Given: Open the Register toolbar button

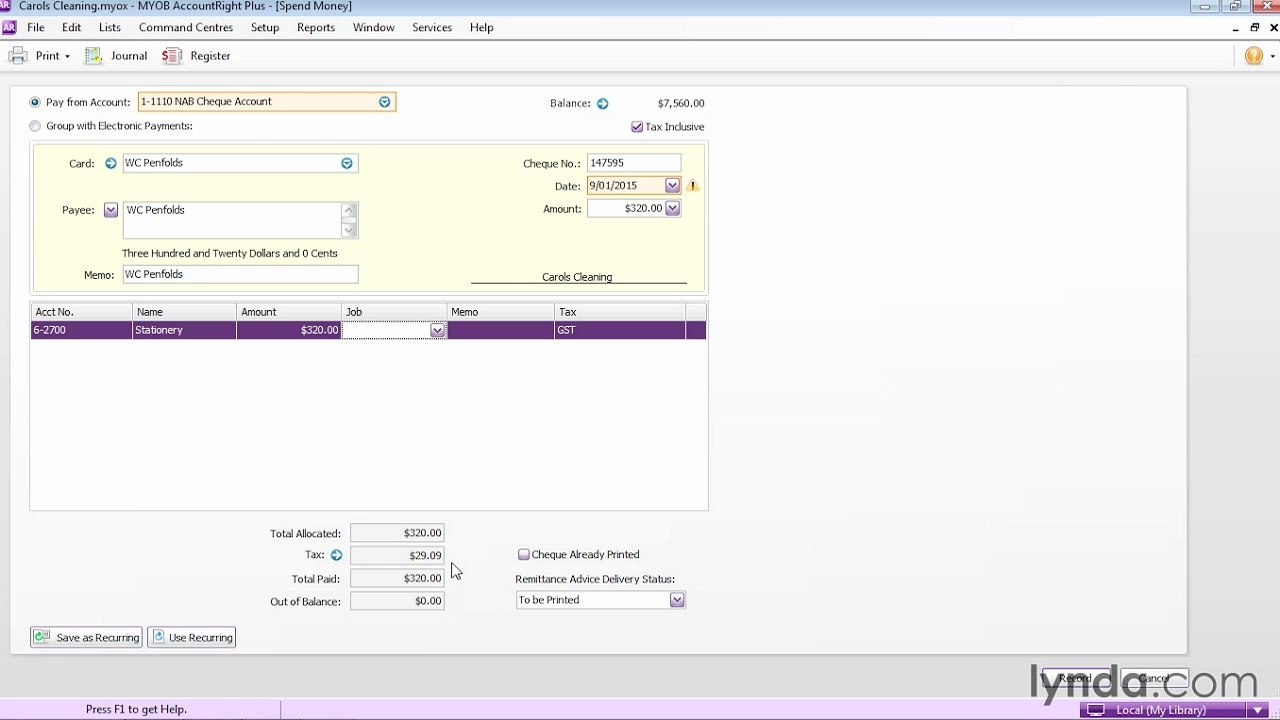Looking at the screenshot, I should click(x=196, y=56).
